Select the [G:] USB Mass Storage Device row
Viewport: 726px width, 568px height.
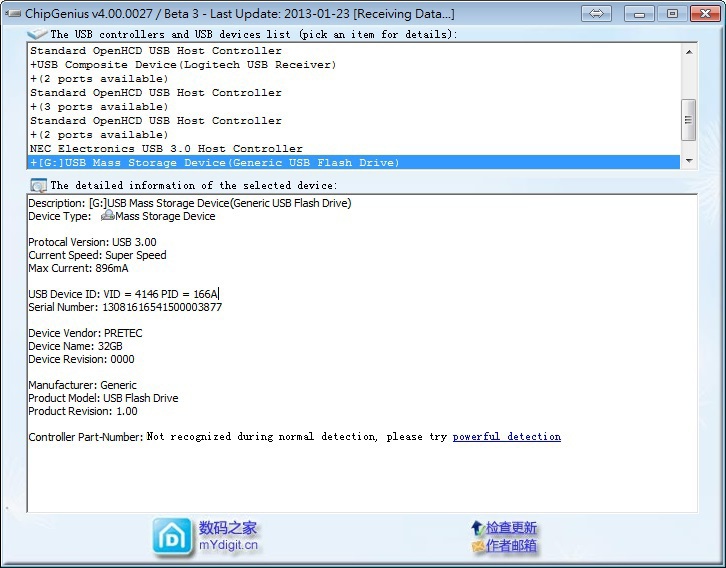tap(354, 162)
